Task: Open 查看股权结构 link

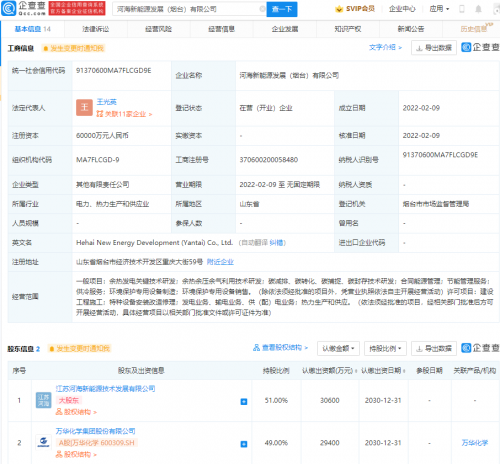Action: tap(280, 348)
